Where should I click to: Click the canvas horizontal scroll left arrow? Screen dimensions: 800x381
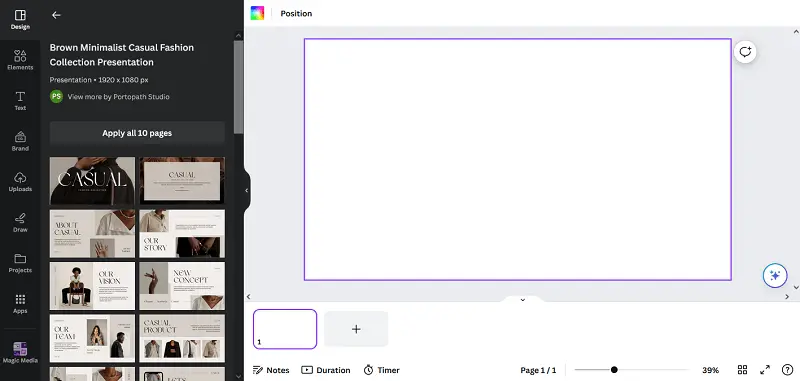click(248, 296)
